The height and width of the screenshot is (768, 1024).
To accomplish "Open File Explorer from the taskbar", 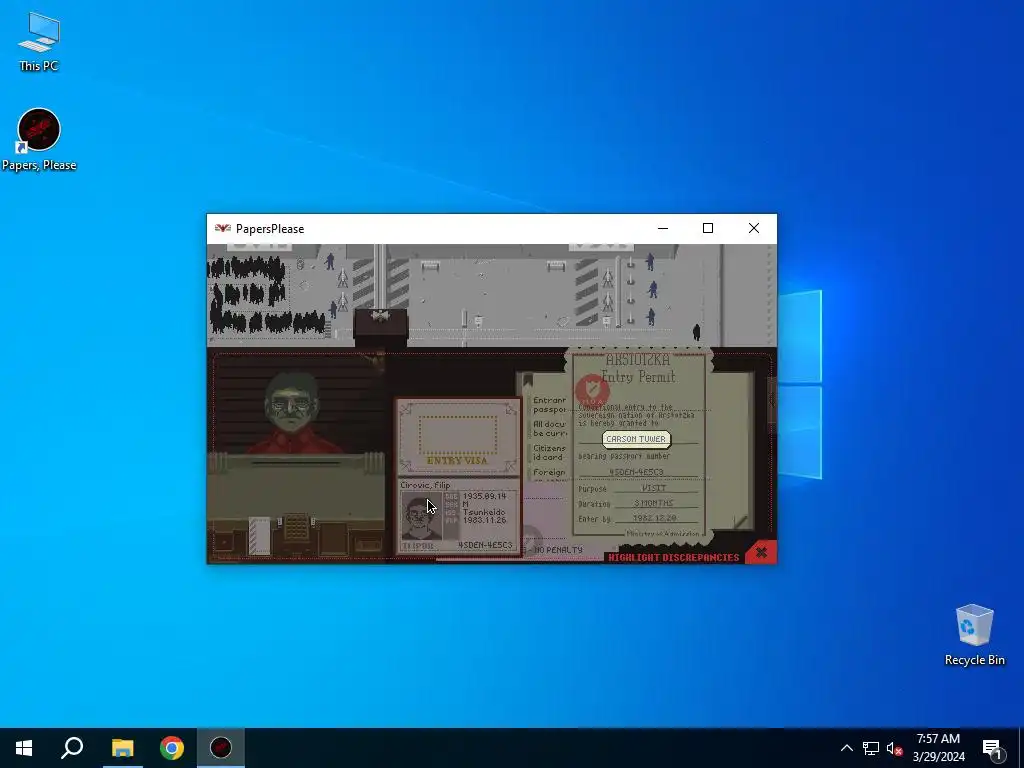I will click(x=122, y=748).
